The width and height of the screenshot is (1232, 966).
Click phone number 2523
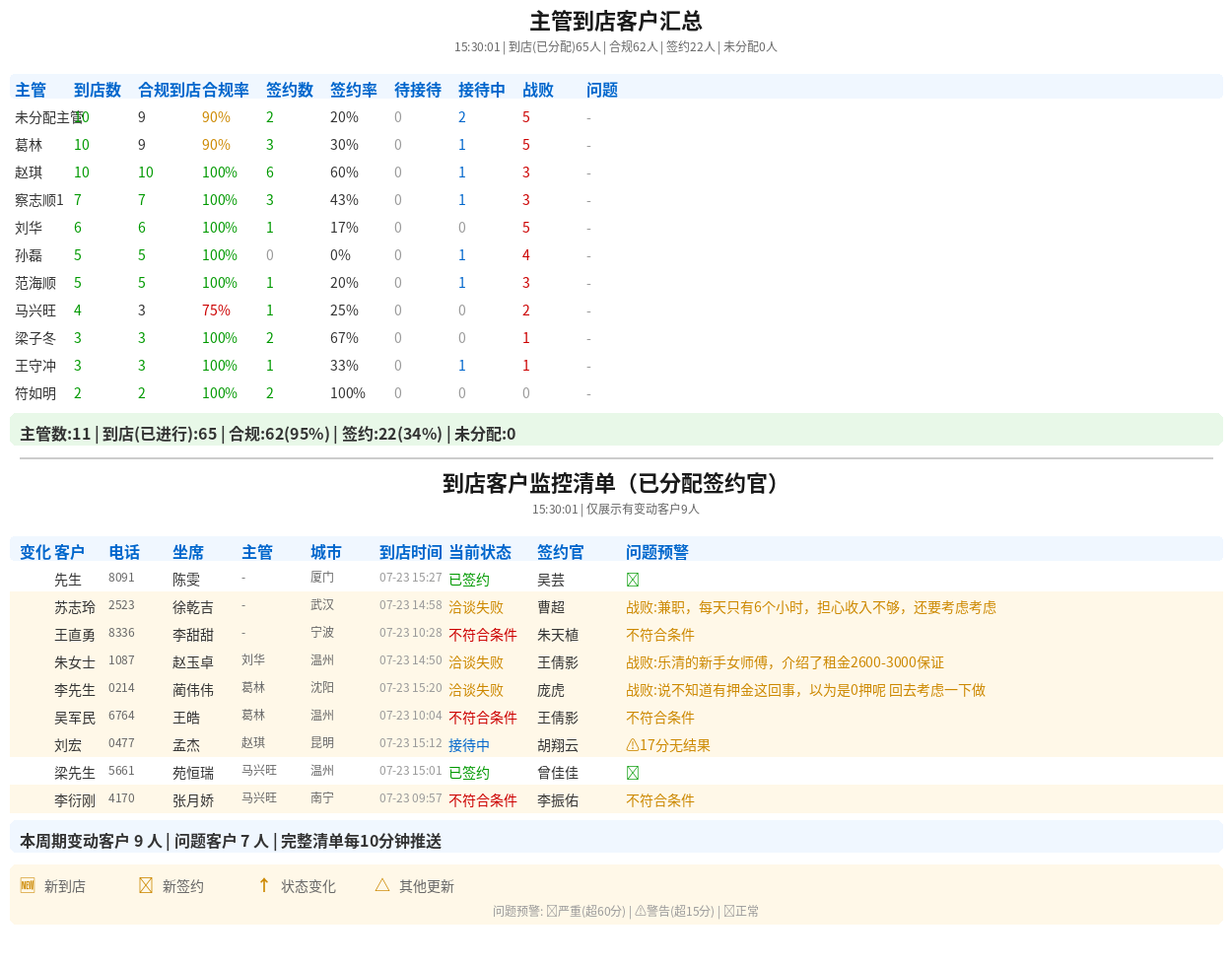click(121, 605)
